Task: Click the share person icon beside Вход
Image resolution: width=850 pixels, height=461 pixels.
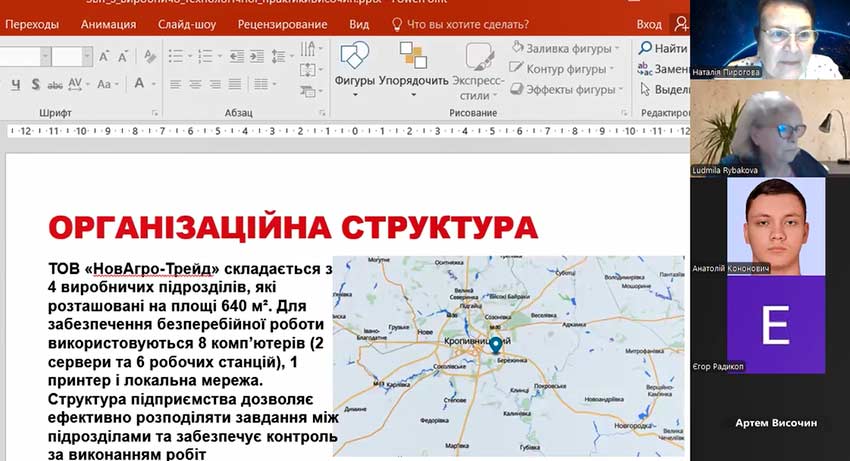Action: tap(681, 24)
